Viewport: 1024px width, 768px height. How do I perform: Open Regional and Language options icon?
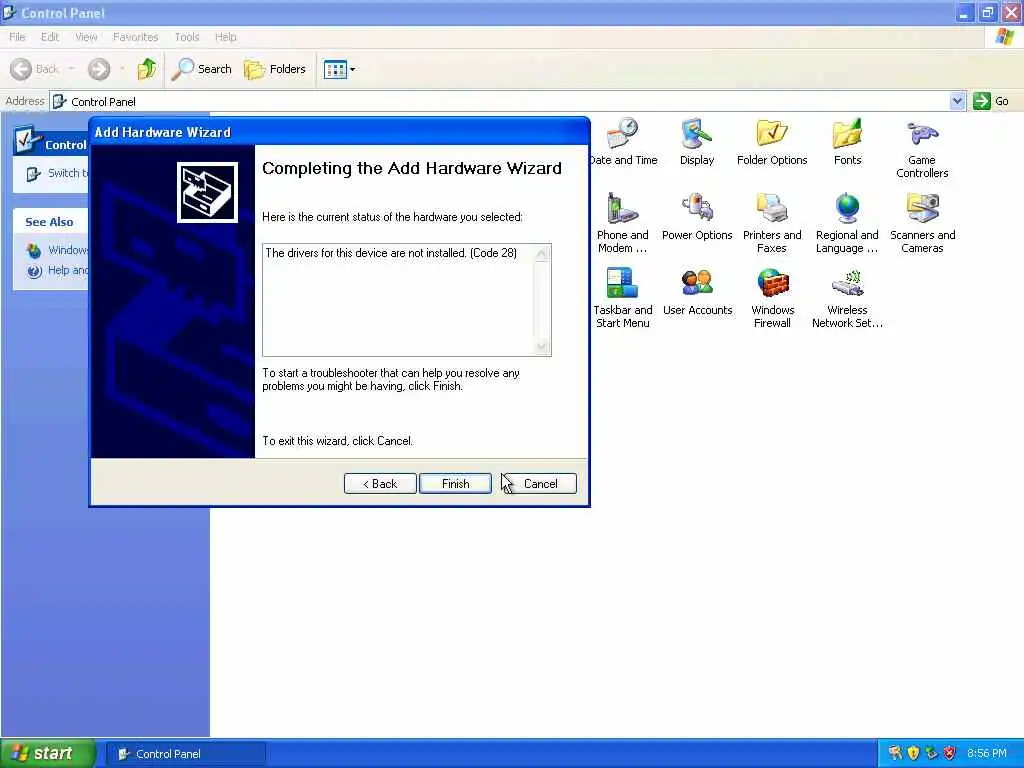[x=847, y=223]
